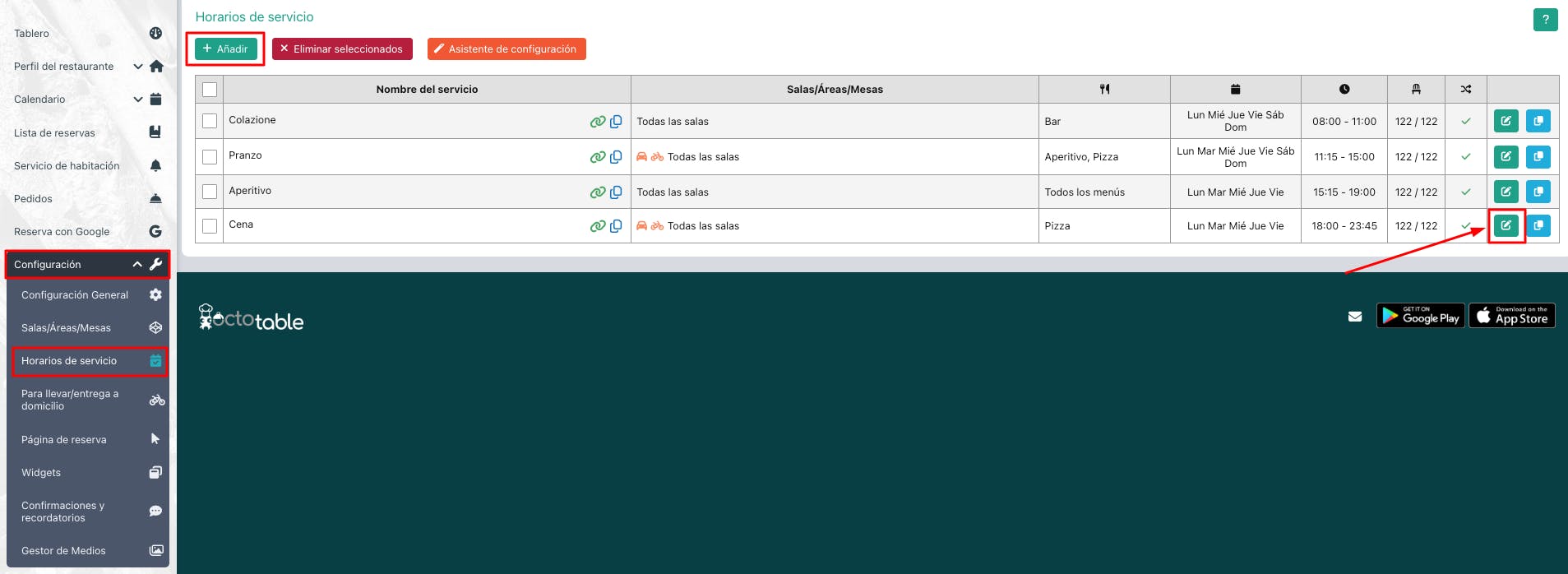Open Pedidos in the sidebar

coord(88,198)
